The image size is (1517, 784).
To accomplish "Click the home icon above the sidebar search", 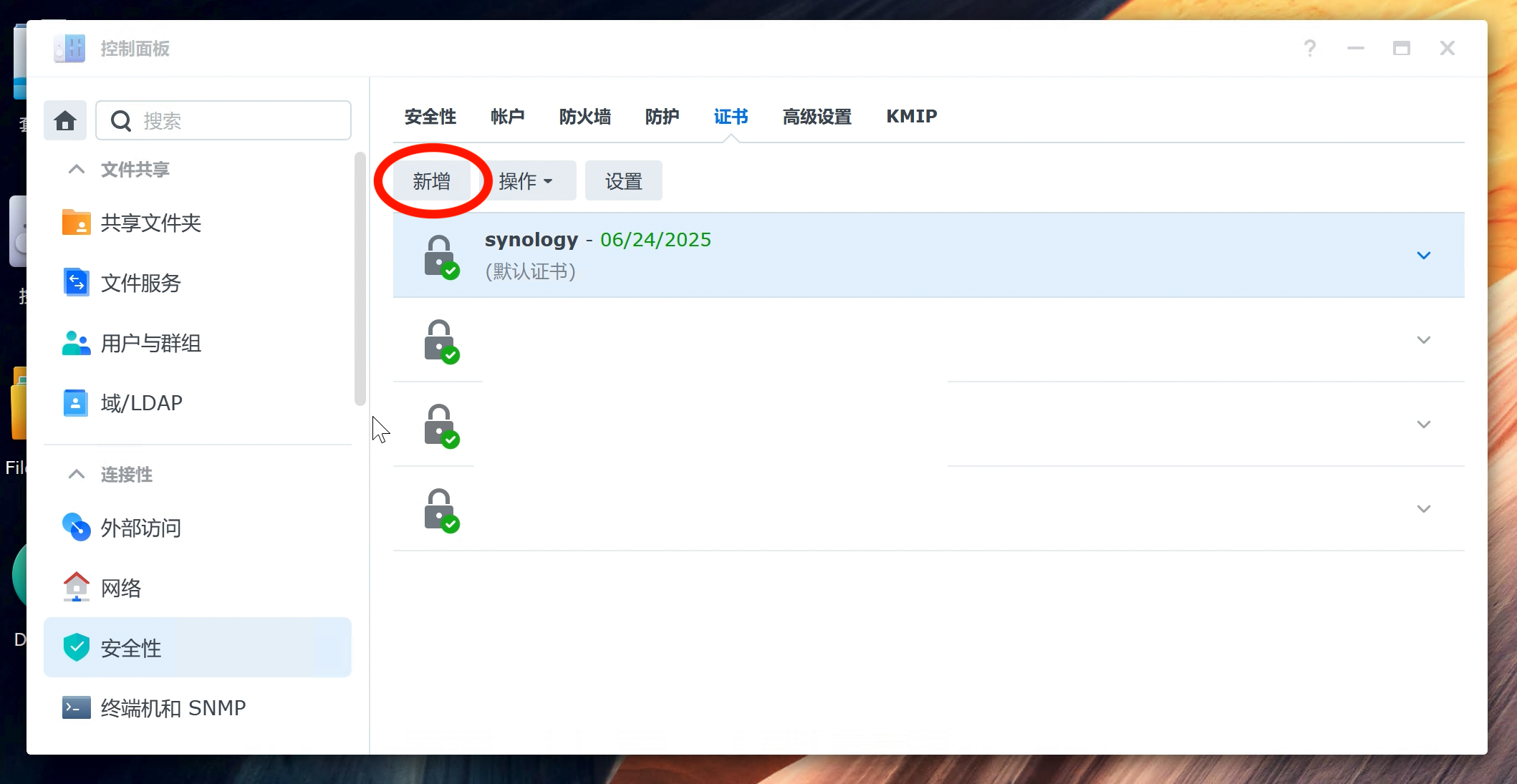I will tap(64, 120).
